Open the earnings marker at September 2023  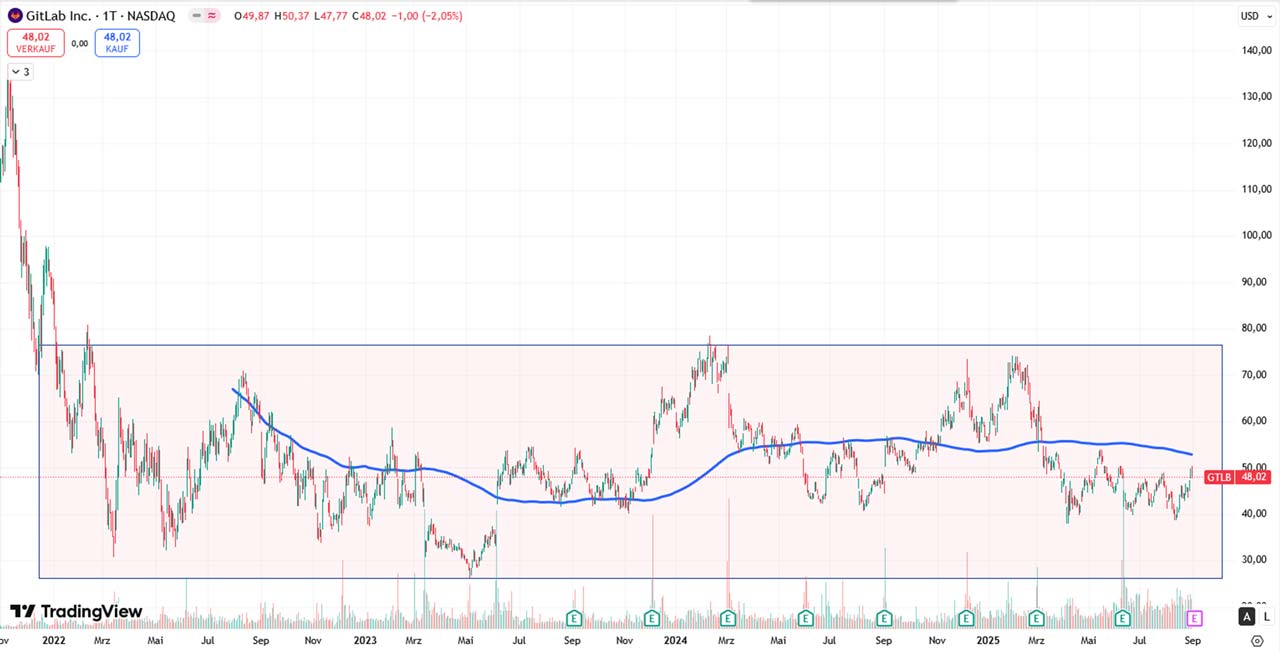coord(574,617)
